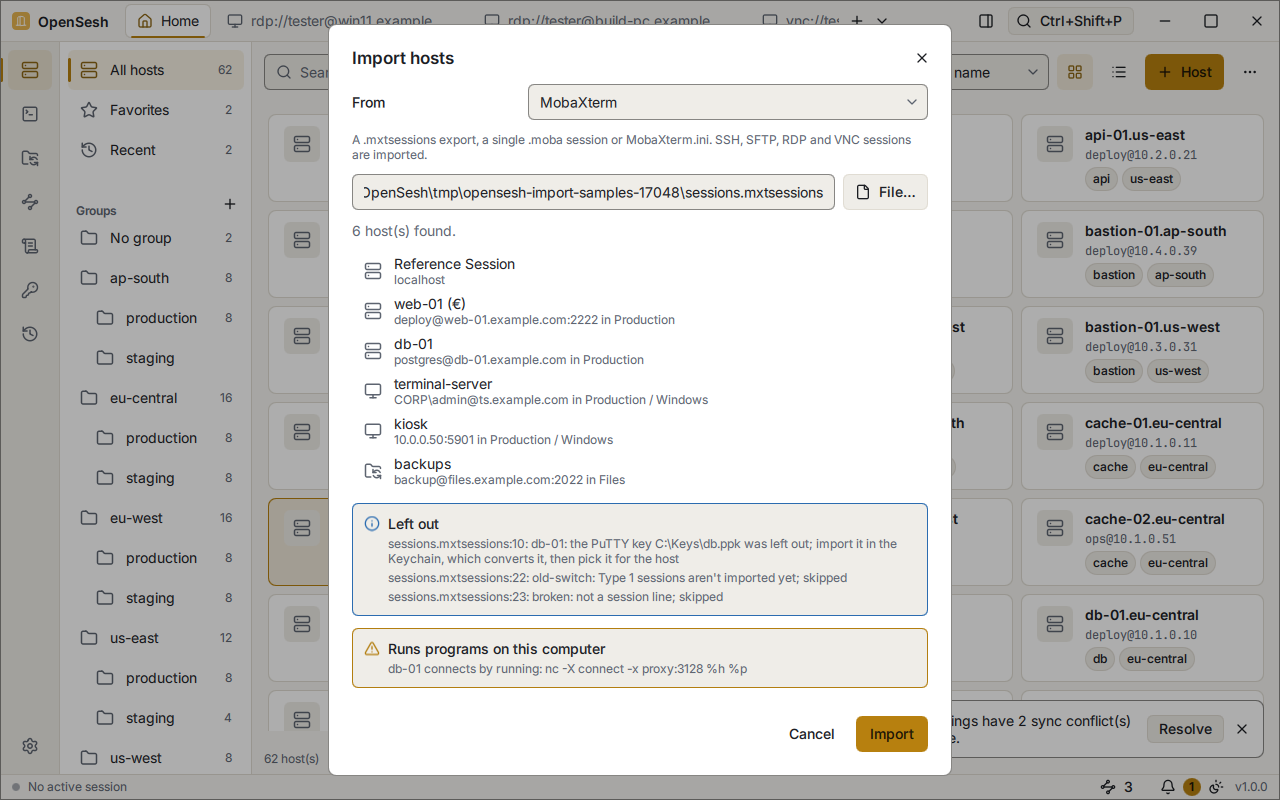Select the hosts icon in left rail
The image size is (1280, 800).
[x=30, y=70]
